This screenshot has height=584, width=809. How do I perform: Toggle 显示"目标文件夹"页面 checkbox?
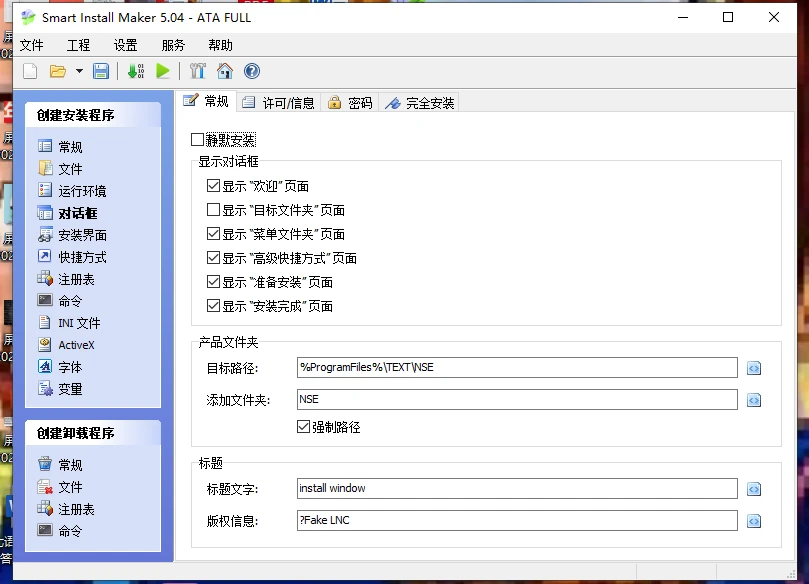click(x=213, y=210)
